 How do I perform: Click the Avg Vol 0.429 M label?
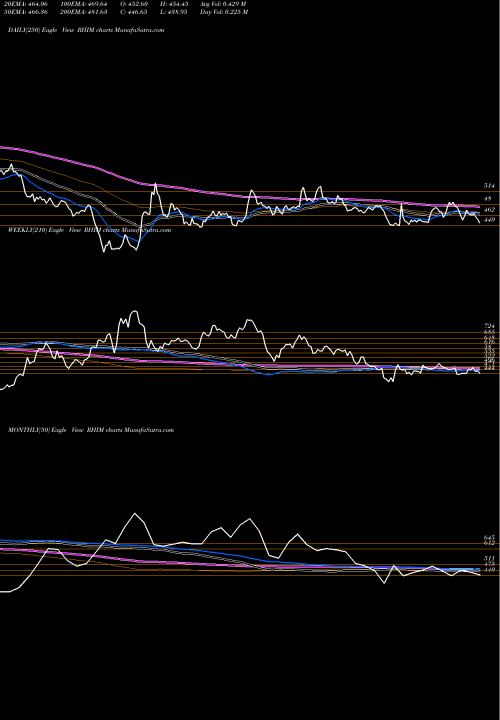click(x=224, y=4)
